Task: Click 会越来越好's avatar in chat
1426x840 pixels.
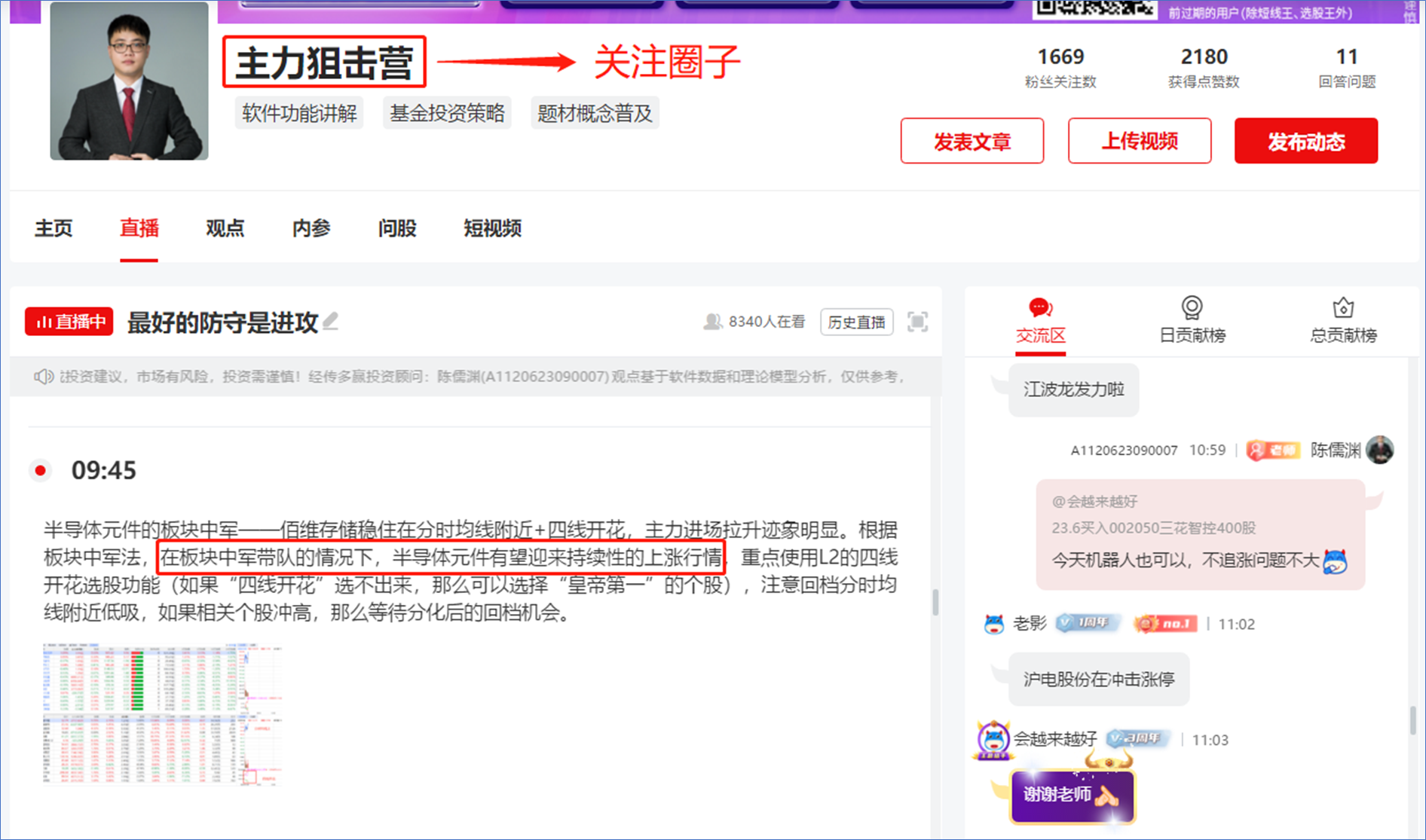Action: coord(993,739)
